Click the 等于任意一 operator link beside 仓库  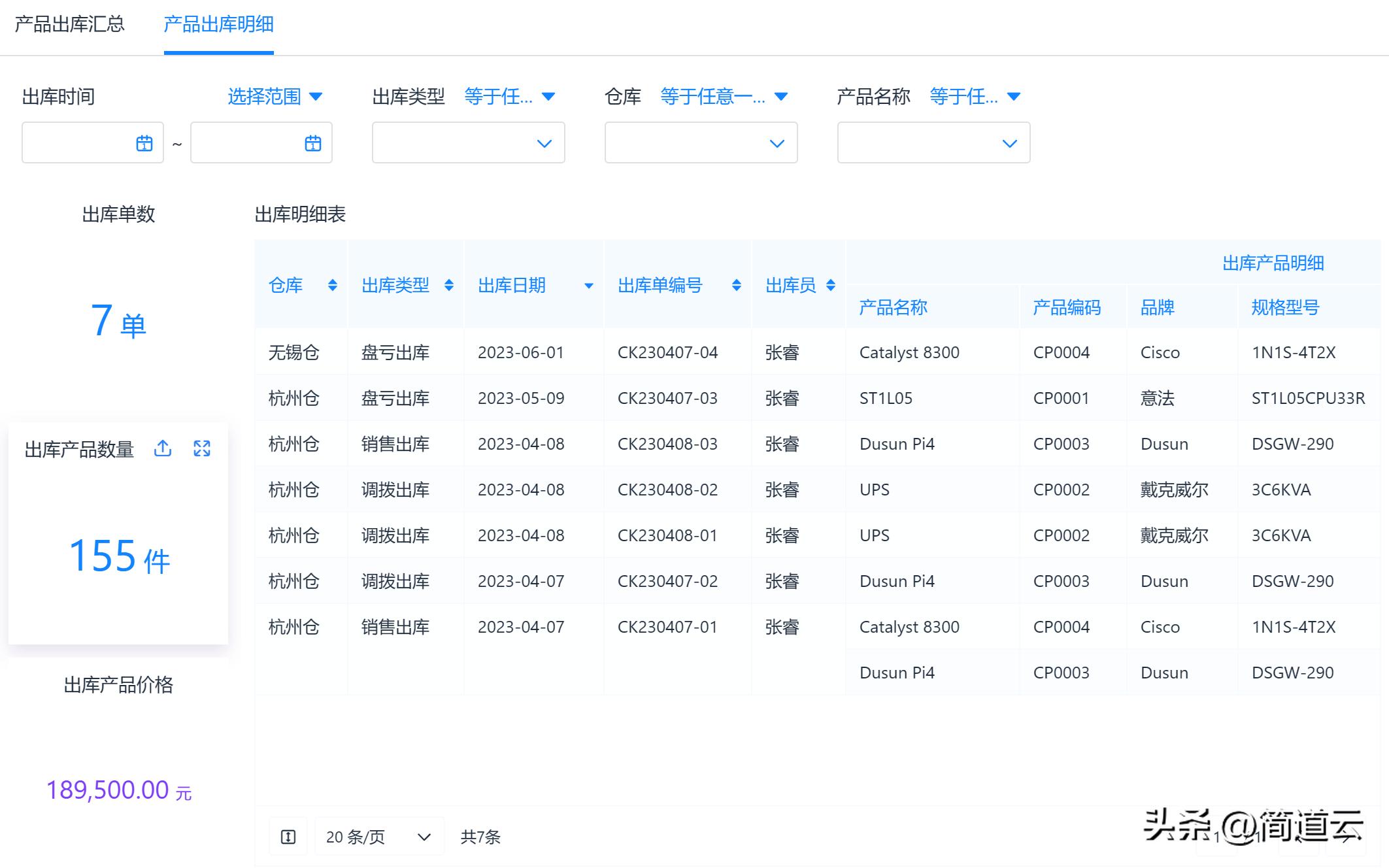(x=716, y=97)
